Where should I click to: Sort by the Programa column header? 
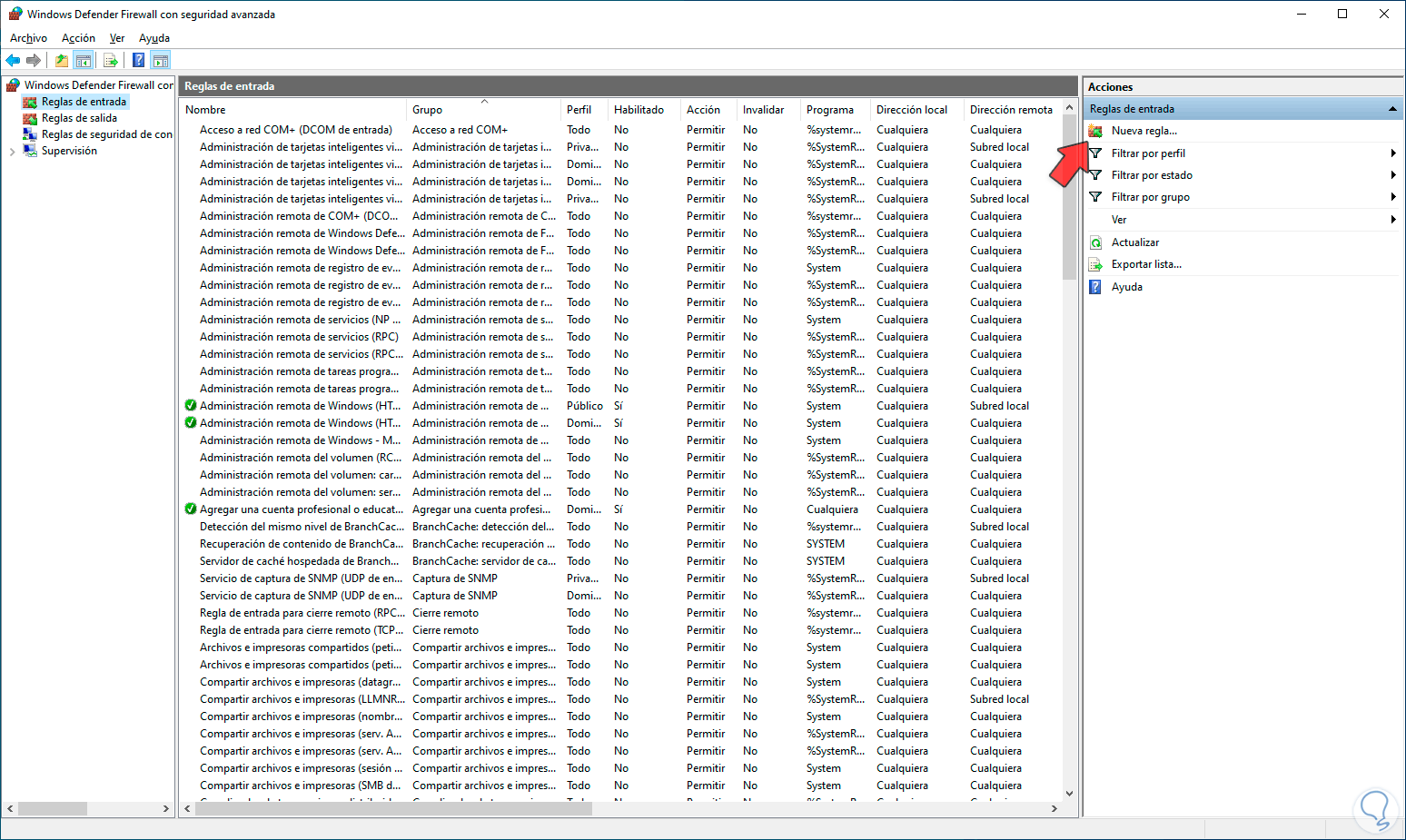click(x=835, y=110)
